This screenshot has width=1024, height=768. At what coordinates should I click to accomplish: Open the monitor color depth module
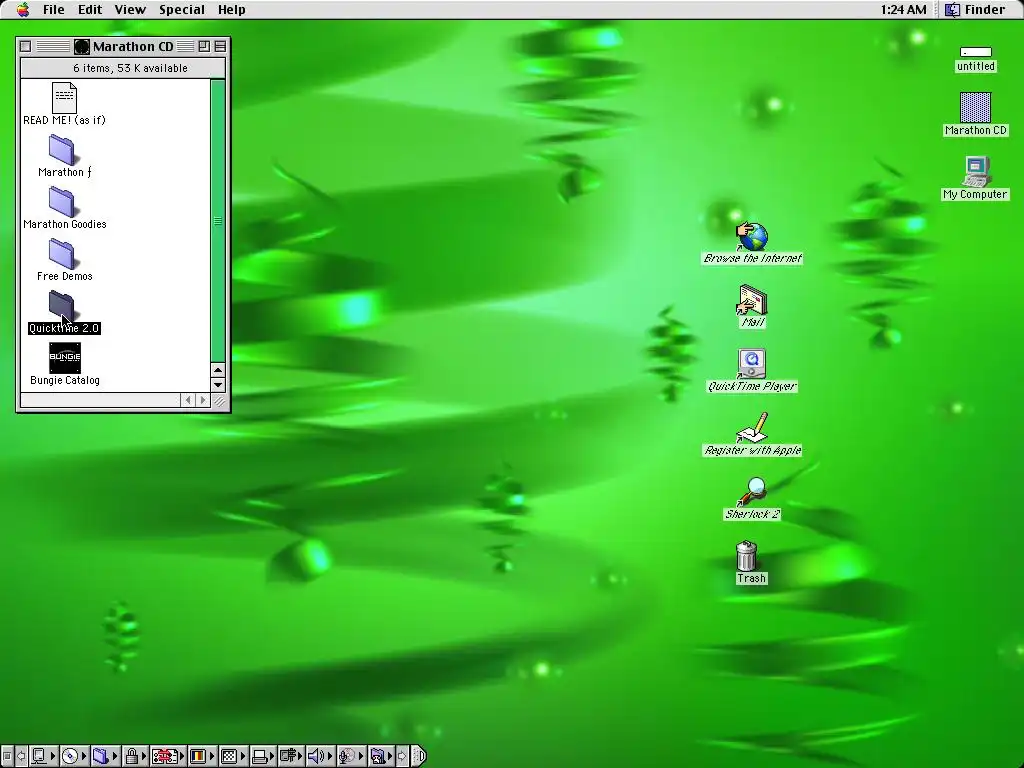point(202,756)
